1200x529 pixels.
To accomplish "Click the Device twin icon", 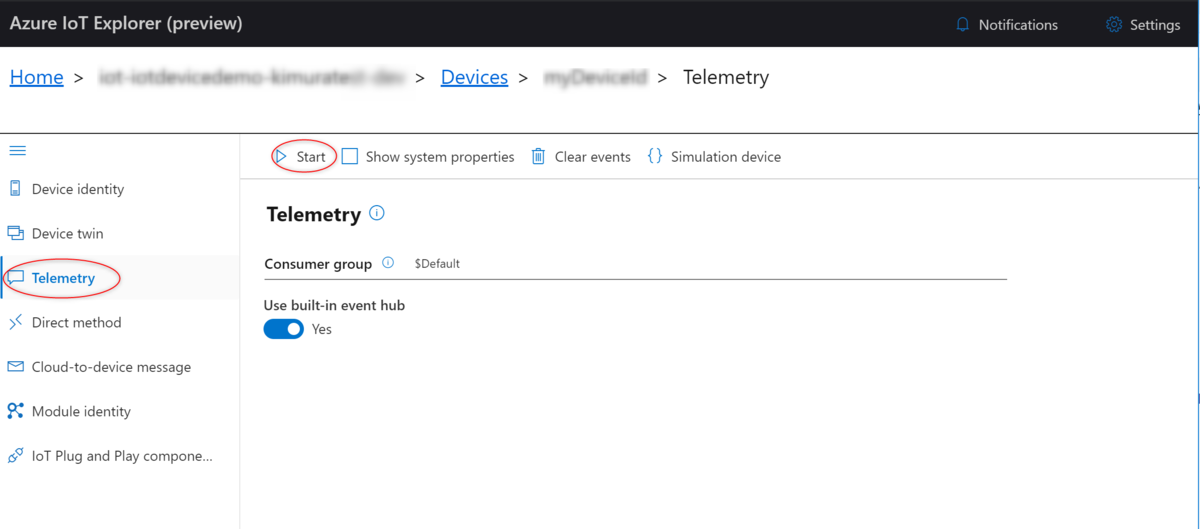I will click(x=15, y=233).
